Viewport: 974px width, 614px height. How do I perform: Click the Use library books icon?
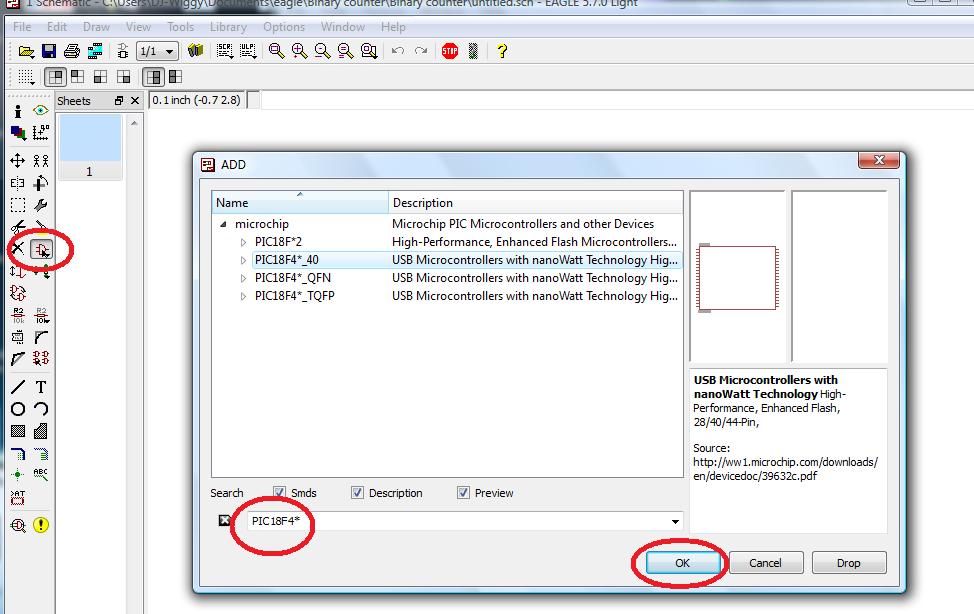[196, 51]
